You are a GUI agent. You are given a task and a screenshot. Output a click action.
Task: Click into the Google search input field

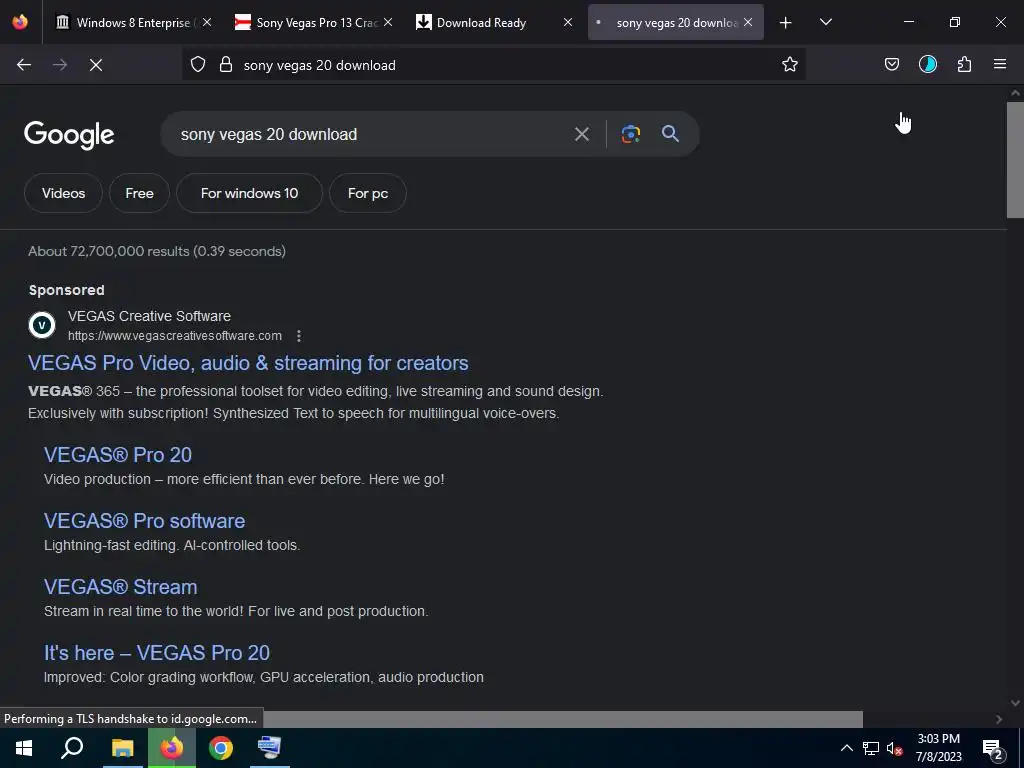369,135
